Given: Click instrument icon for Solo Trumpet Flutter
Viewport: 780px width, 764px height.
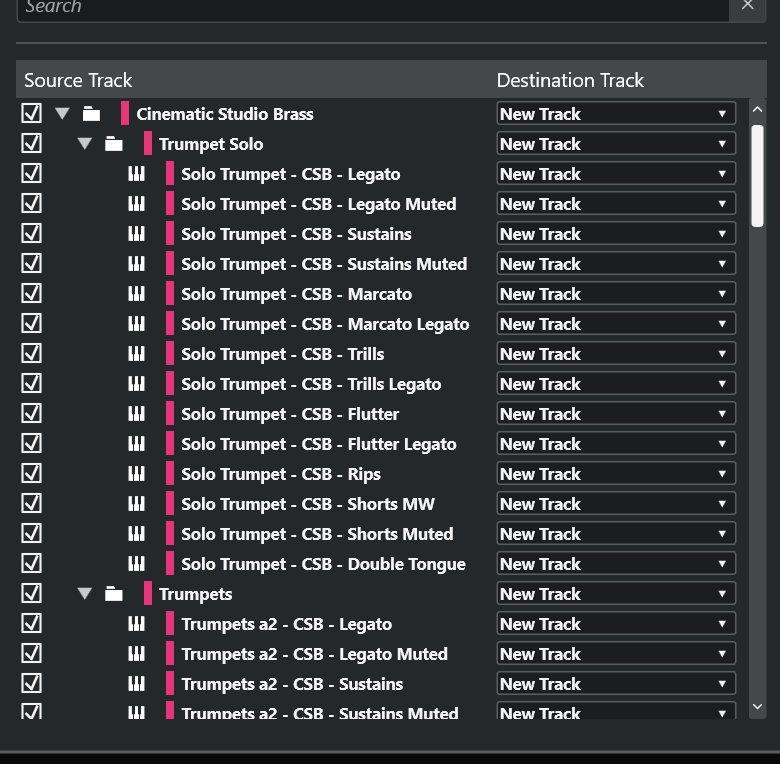Looking at the screenshot, I should (x=136, y=414).
